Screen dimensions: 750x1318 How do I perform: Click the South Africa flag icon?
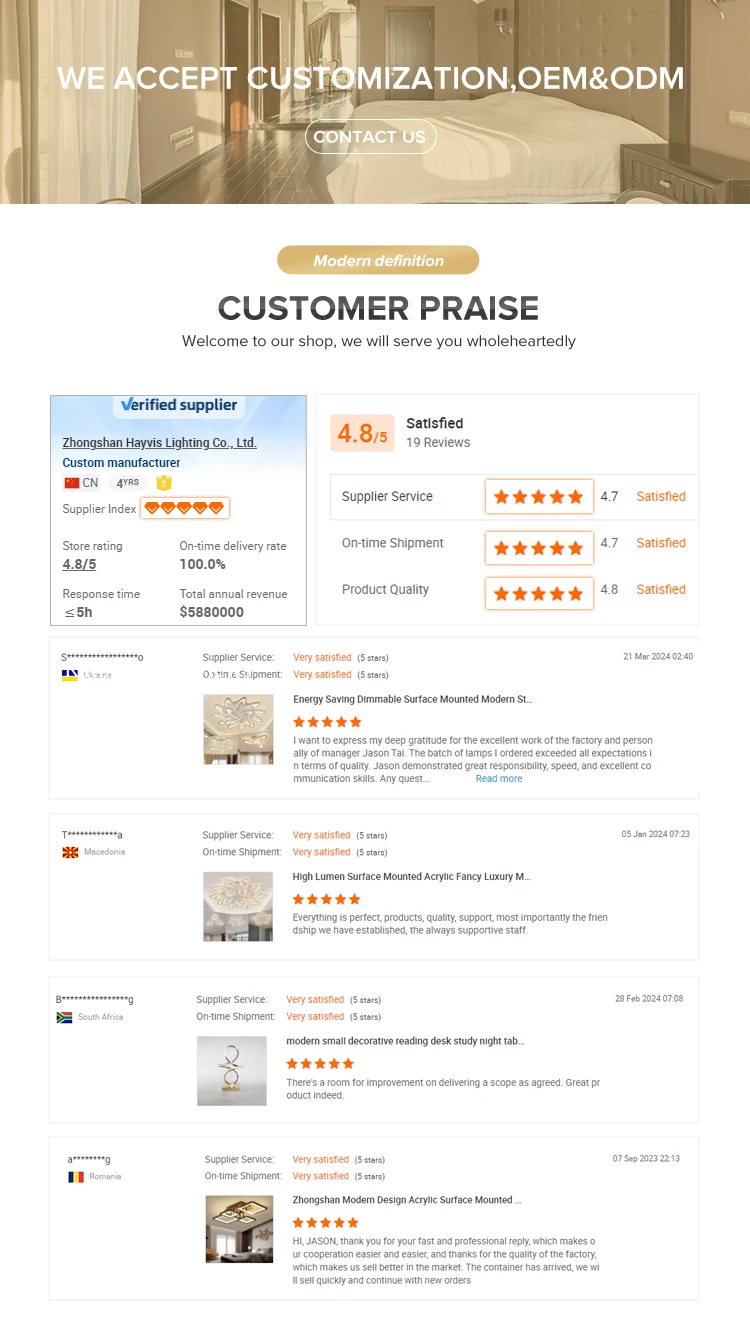[64, 1017]
